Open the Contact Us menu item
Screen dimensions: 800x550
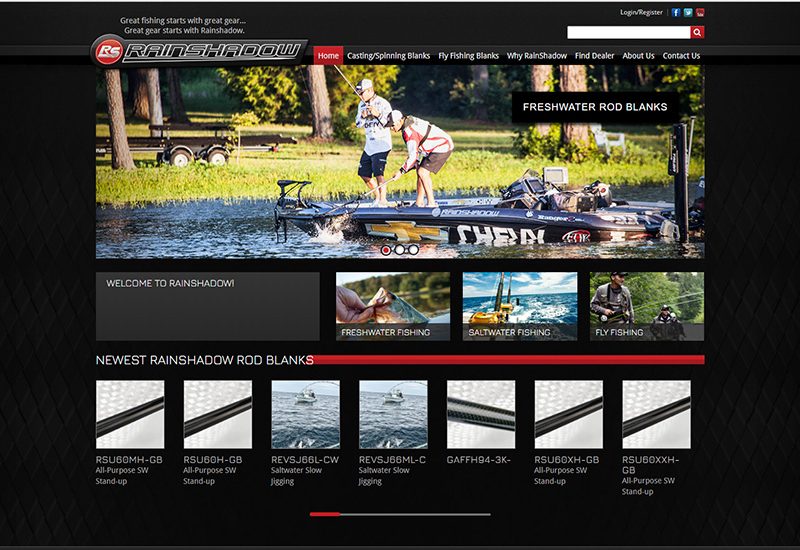coord(681,56)
